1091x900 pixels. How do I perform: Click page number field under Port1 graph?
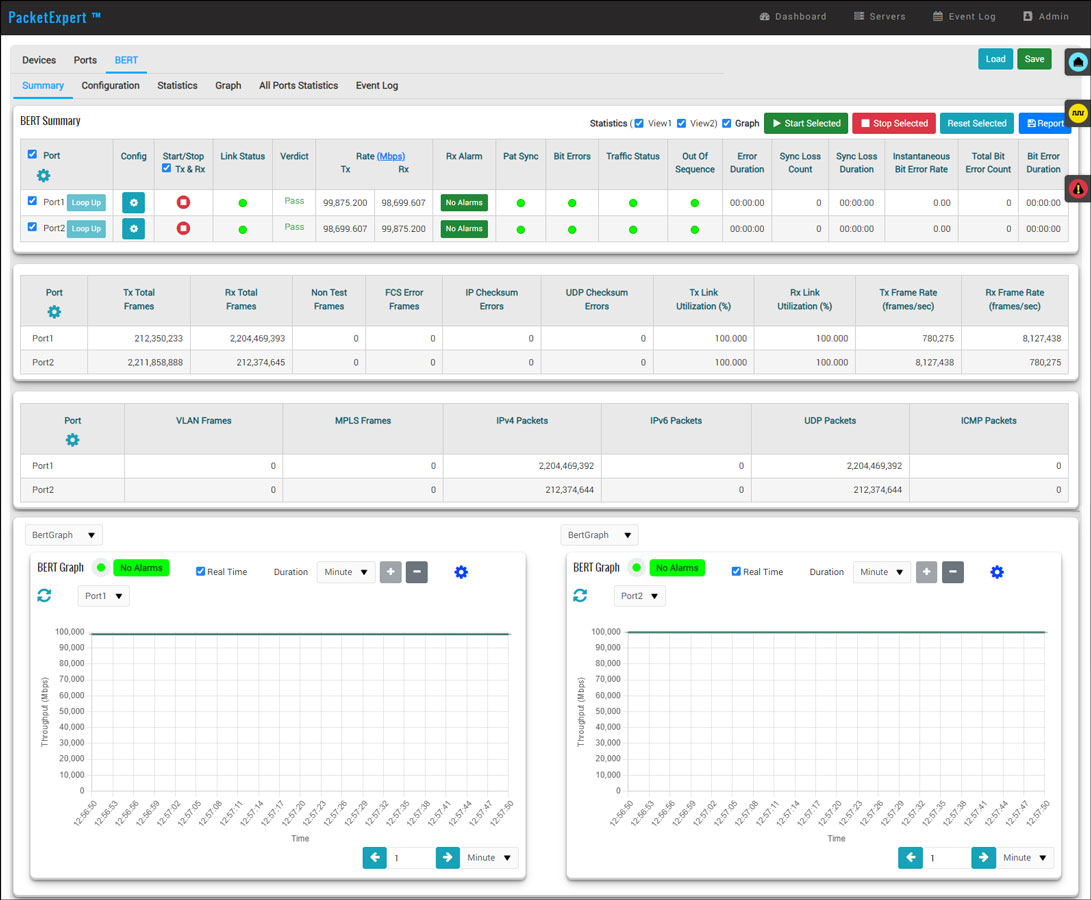411,858
